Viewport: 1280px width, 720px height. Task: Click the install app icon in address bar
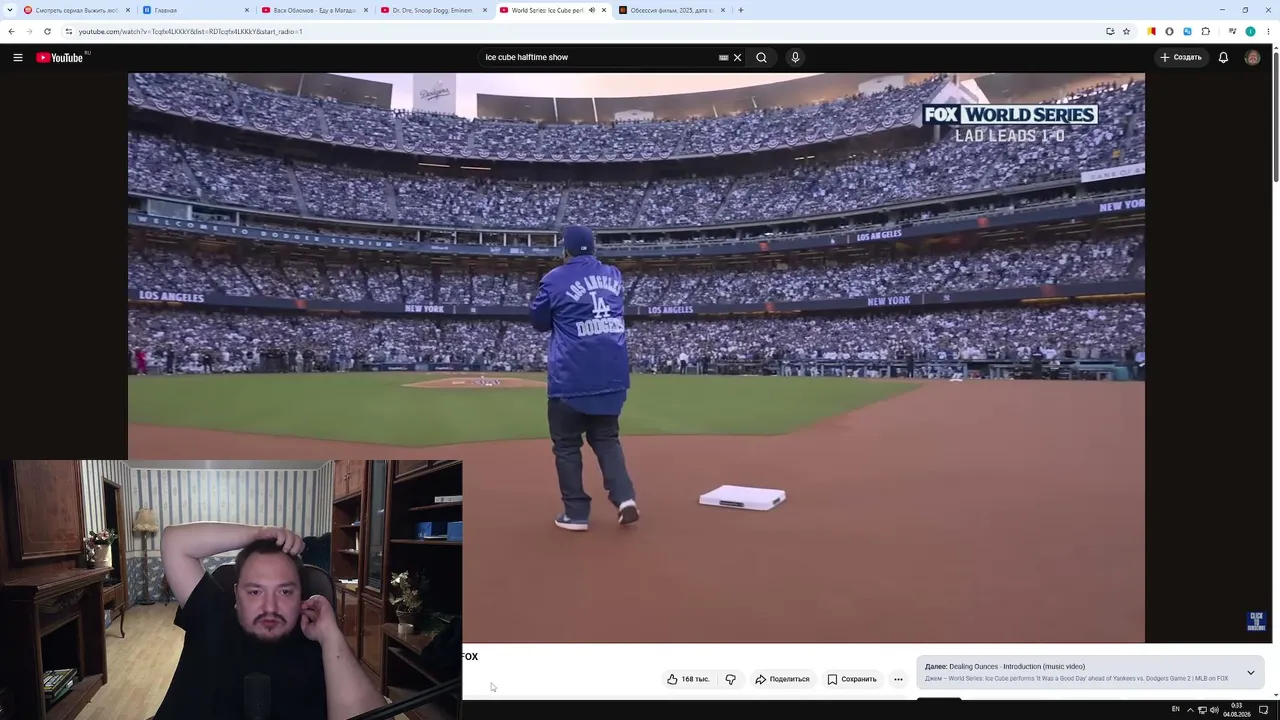(x=1110, y=31)
